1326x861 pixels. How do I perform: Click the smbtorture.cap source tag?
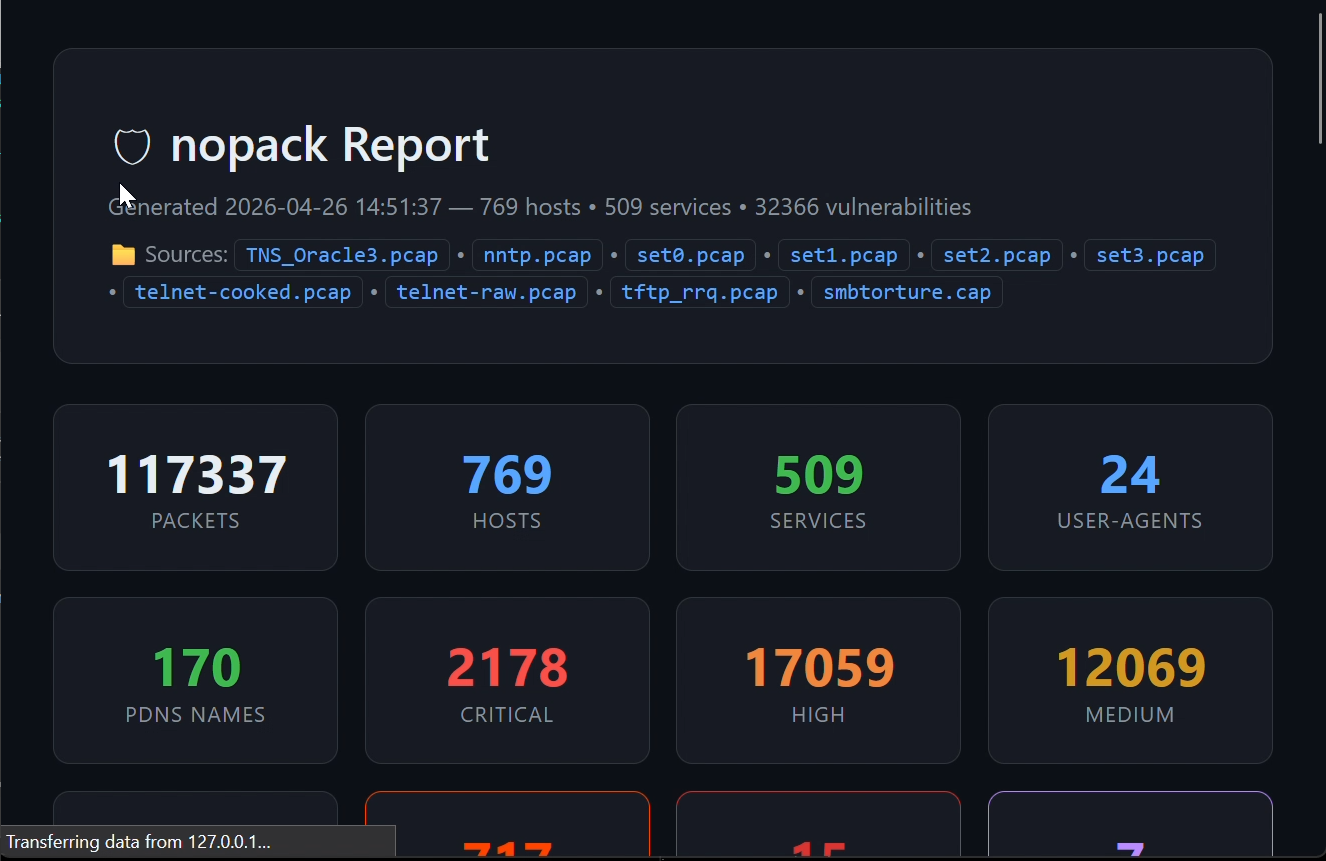906,293
